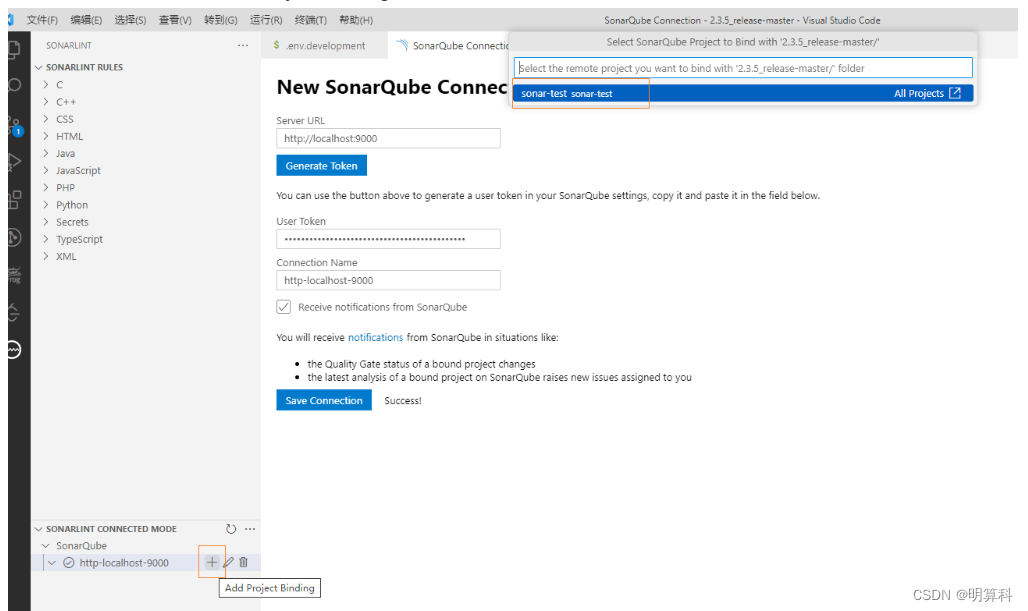Open the 编辑(E) menu

tap(86, 20)
